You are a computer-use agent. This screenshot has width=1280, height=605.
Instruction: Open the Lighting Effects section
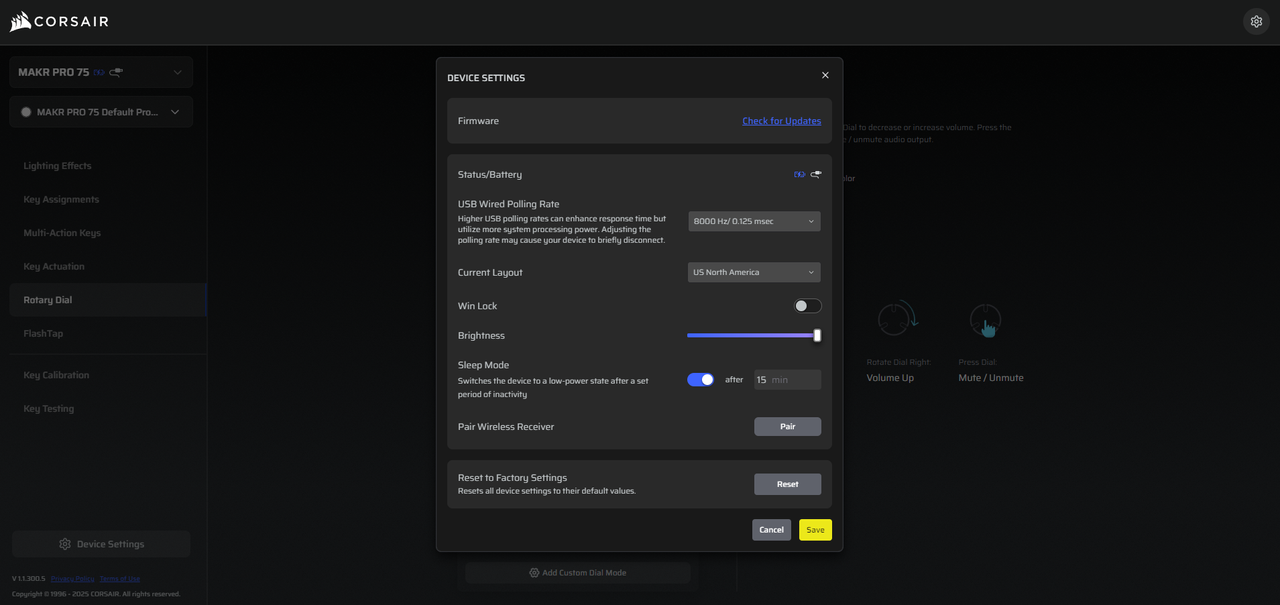coord(57,166)
